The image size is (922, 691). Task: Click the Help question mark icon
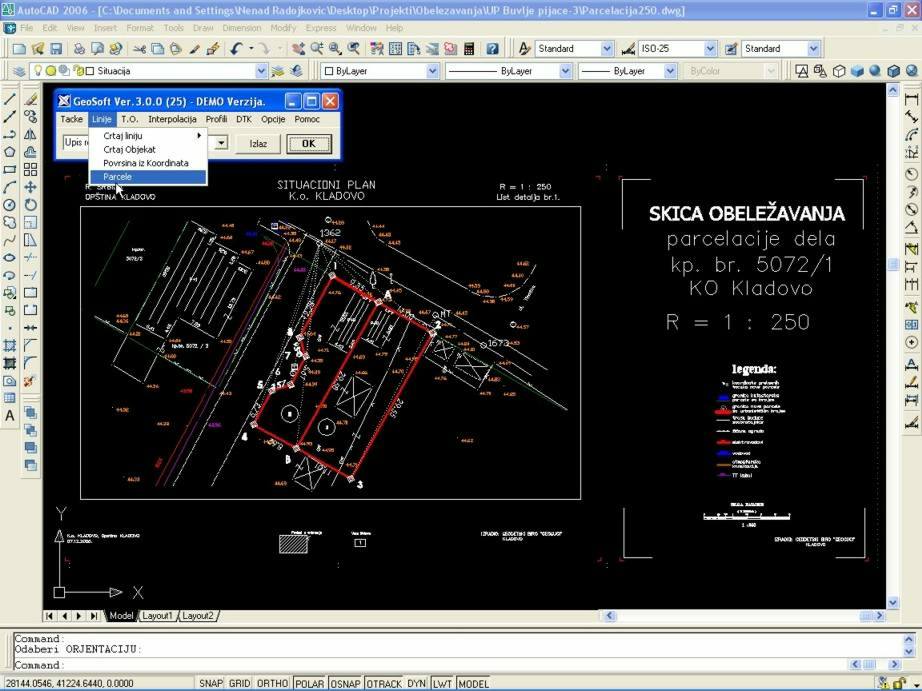pos(492,49)
